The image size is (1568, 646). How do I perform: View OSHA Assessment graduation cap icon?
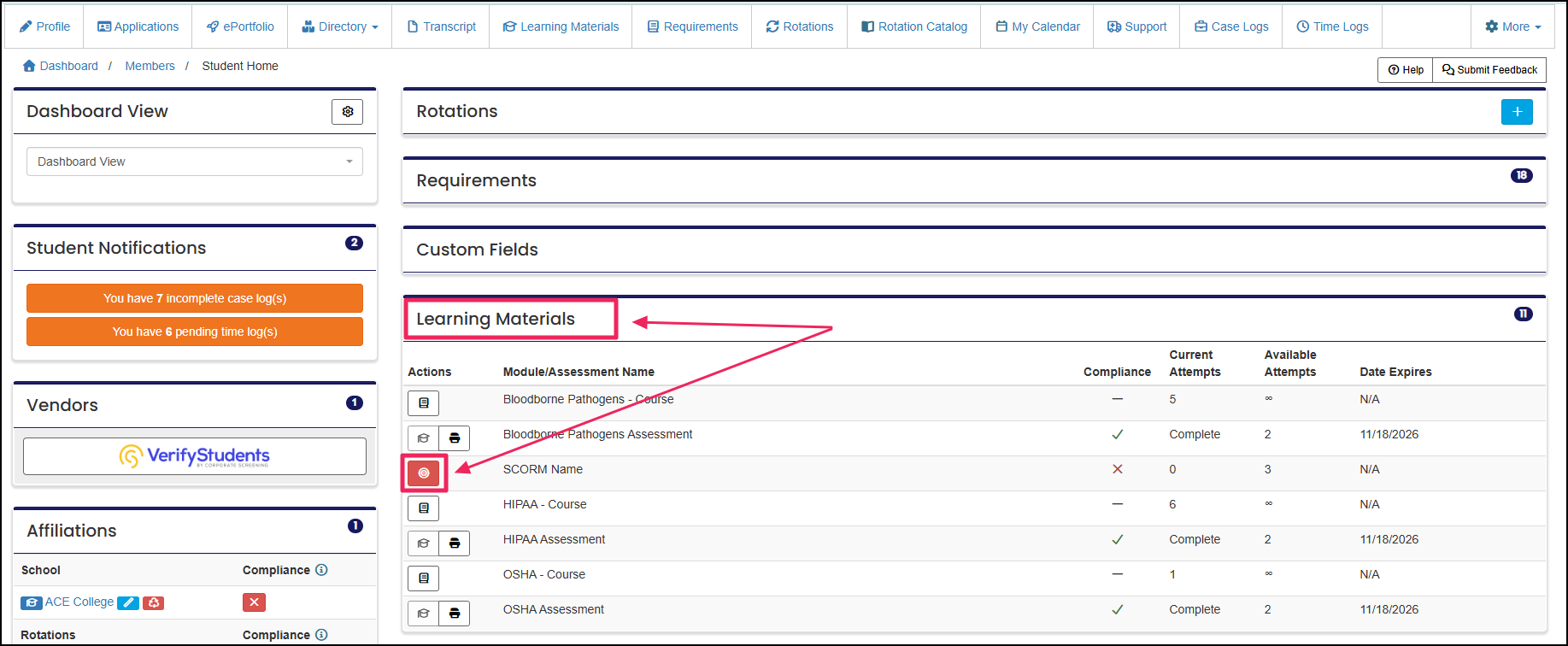pyautogui.click(x=423, y=614)
